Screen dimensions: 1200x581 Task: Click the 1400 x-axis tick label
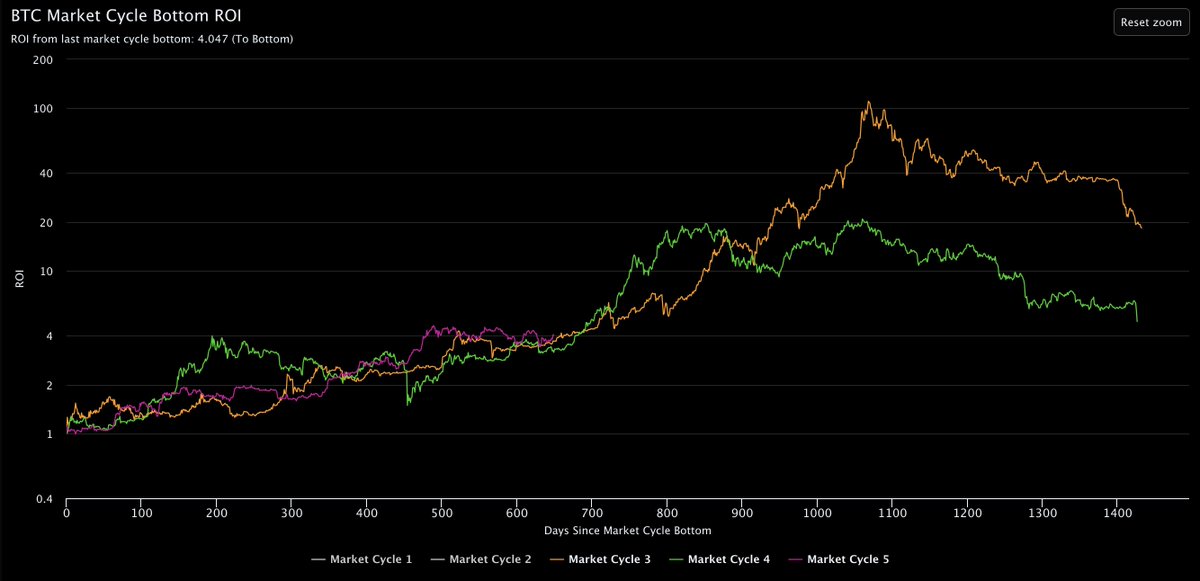coord(1118,511)
